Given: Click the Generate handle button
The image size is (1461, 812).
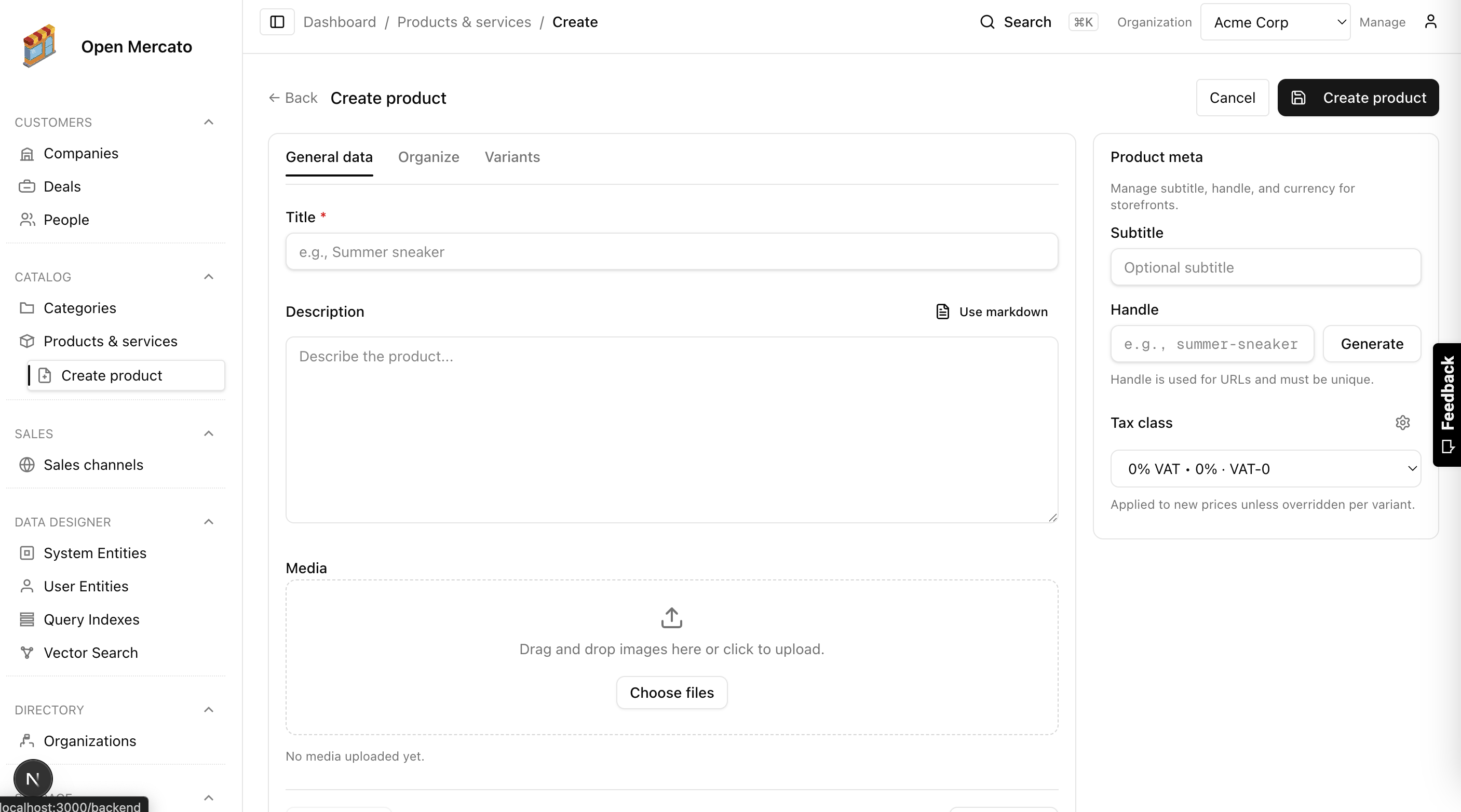Looking at the screenshot, I should coord(1371,344).
